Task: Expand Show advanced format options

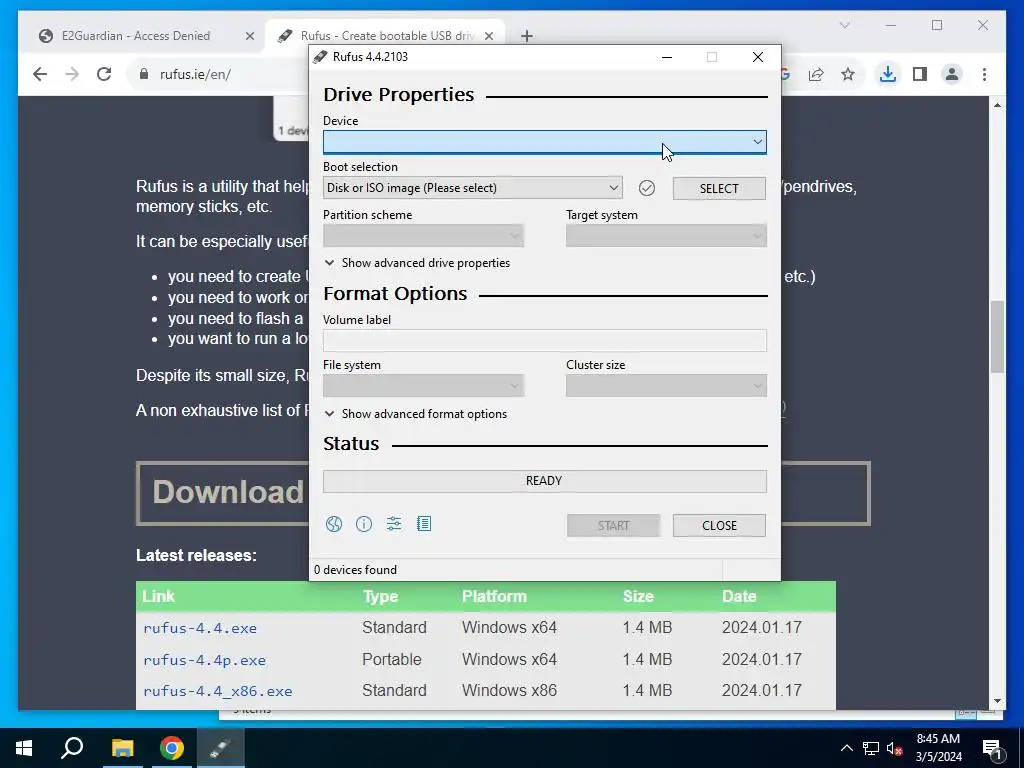Action: 415,414
